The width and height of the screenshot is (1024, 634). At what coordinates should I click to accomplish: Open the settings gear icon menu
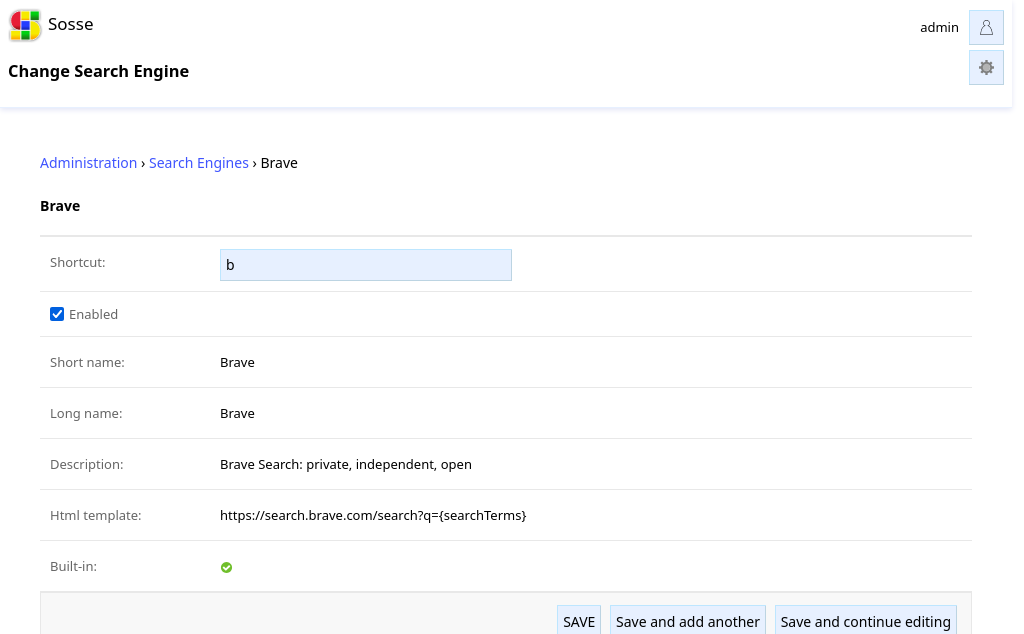(x=986, y=68)
